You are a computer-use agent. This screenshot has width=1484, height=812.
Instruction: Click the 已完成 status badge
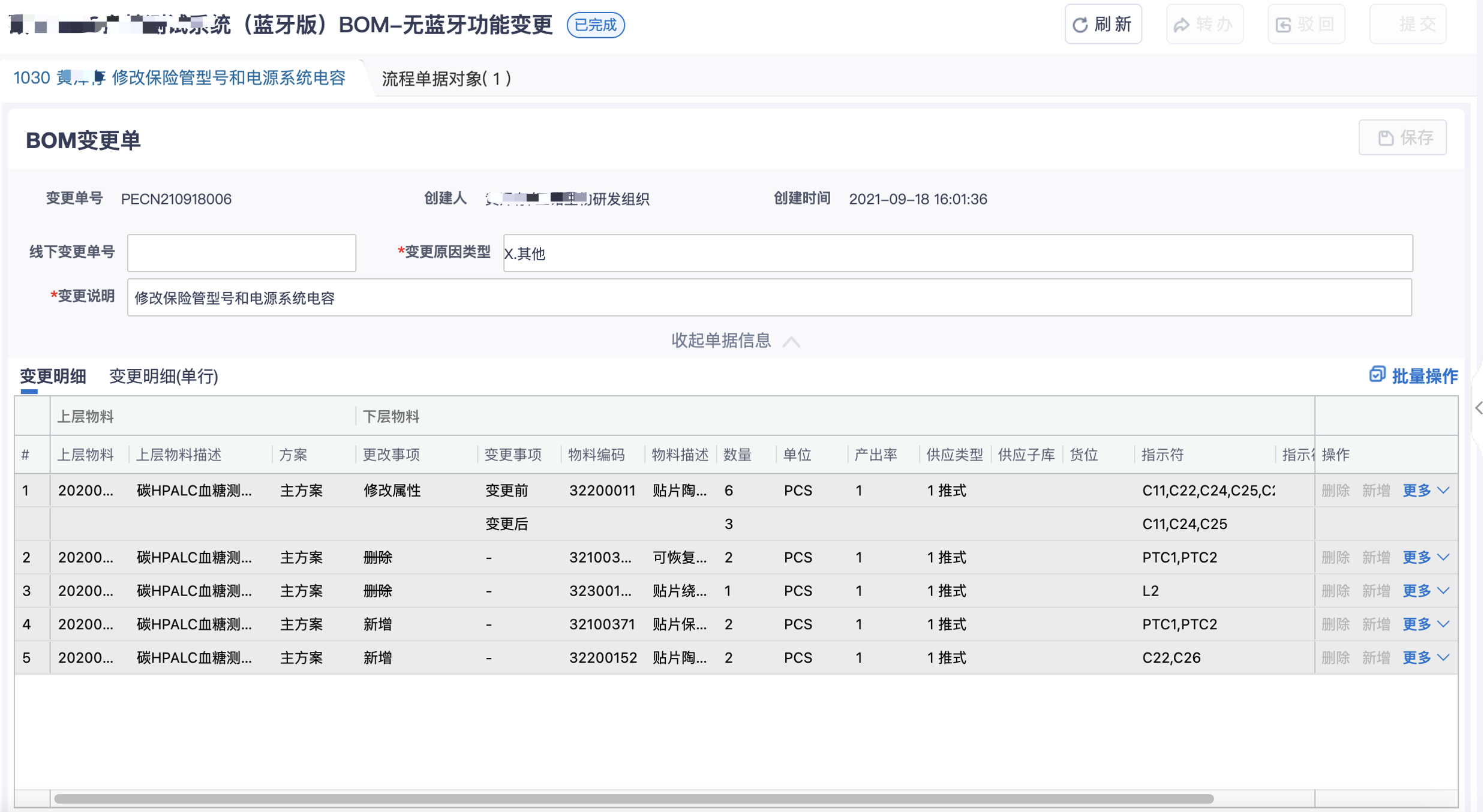595,25
